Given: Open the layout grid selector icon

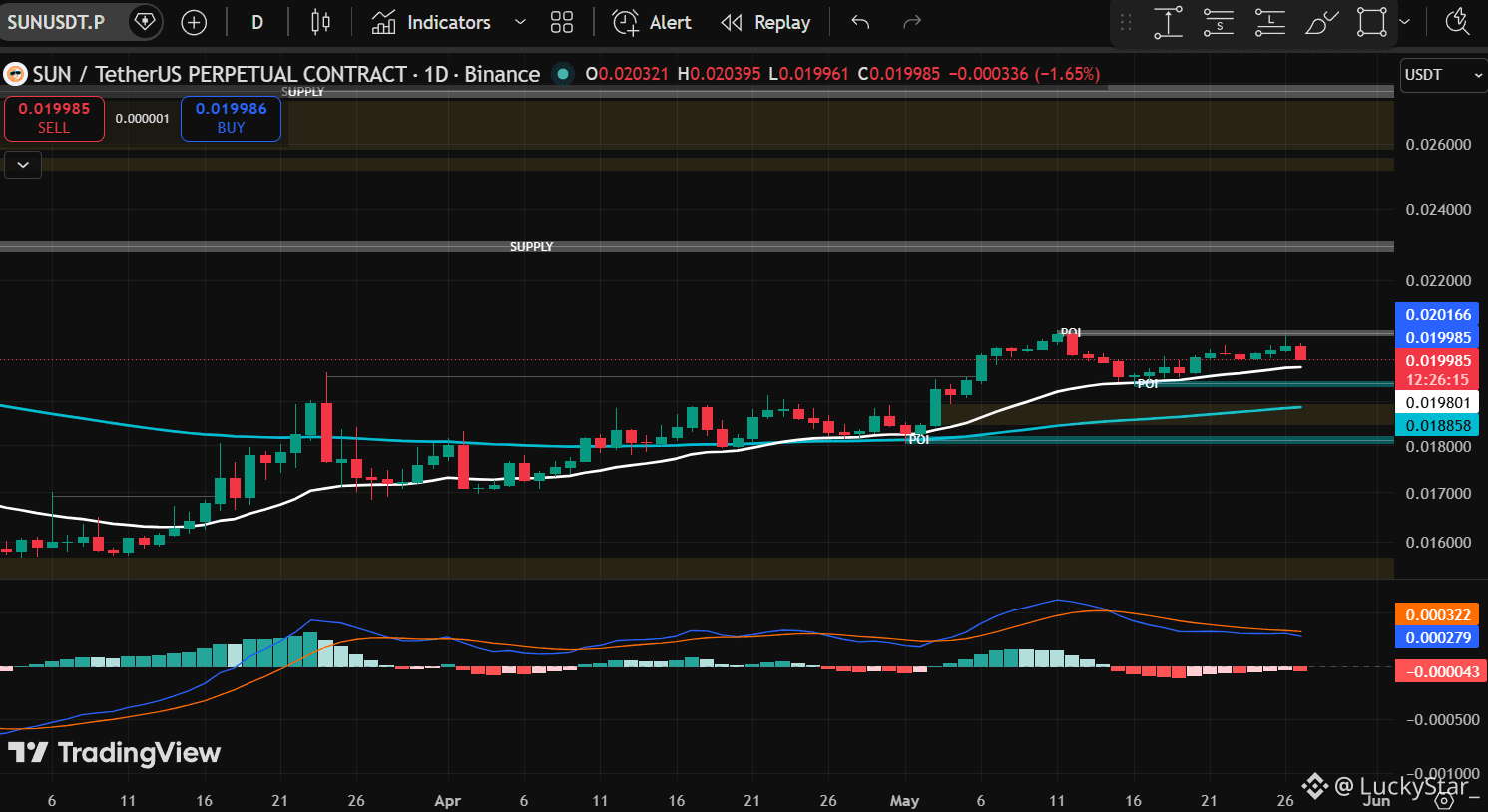Looking at the screenshot, I should pos(562,22).
